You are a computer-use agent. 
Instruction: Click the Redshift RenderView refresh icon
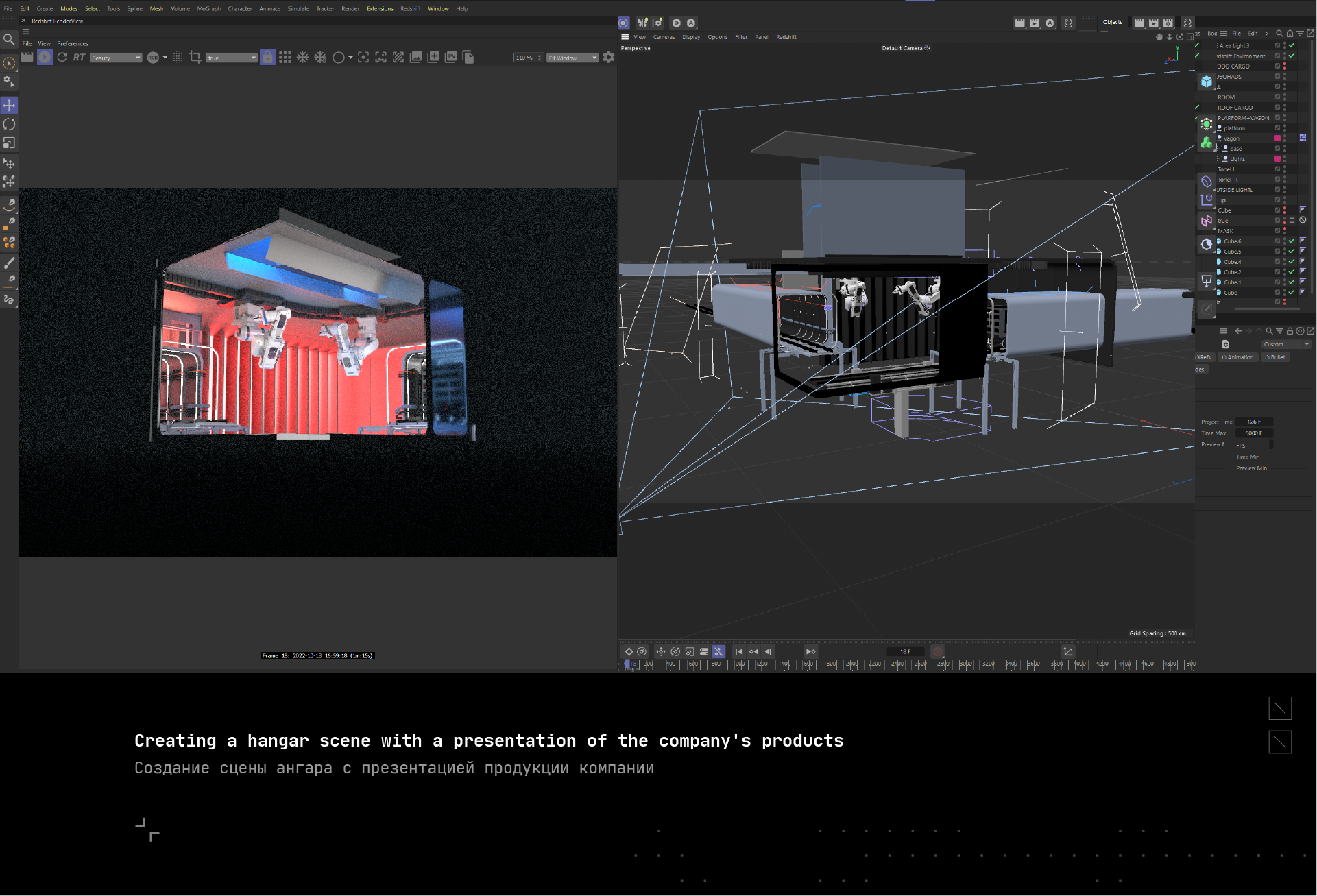click(x=62, y=58)
